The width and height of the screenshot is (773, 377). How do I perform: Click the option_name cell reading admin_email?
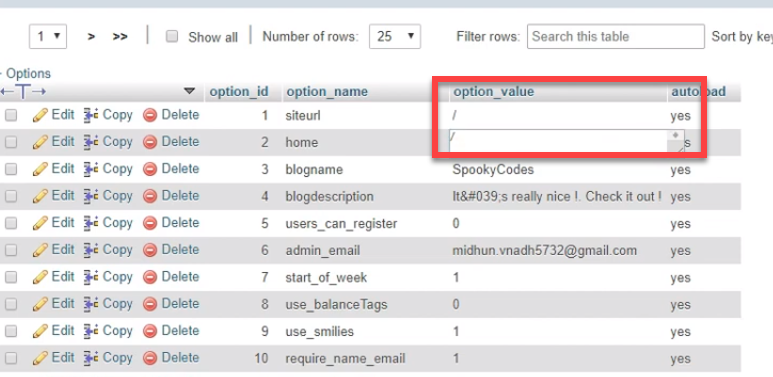click(x=322, y=250)
